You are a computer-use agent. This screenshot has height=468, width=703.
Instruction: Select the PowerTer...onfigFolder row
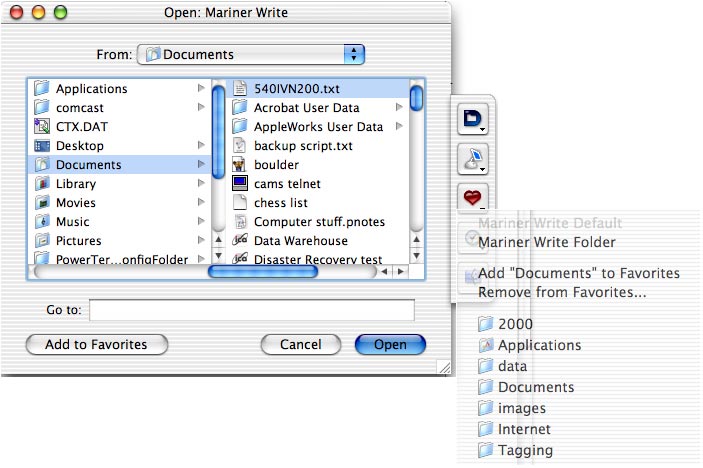[x=119, y=259]
